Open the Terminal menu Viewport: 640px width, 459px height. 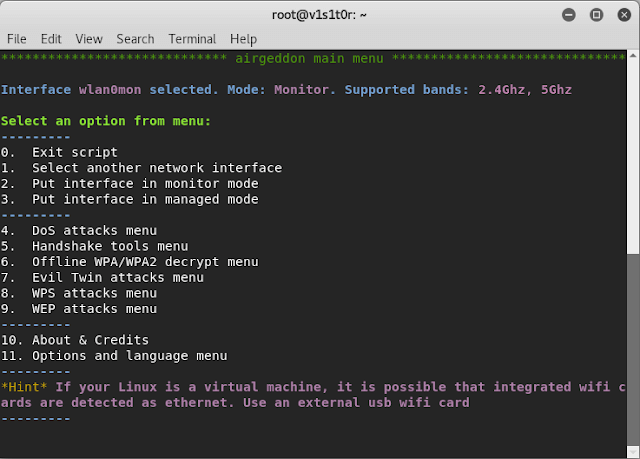coord(192,38)
